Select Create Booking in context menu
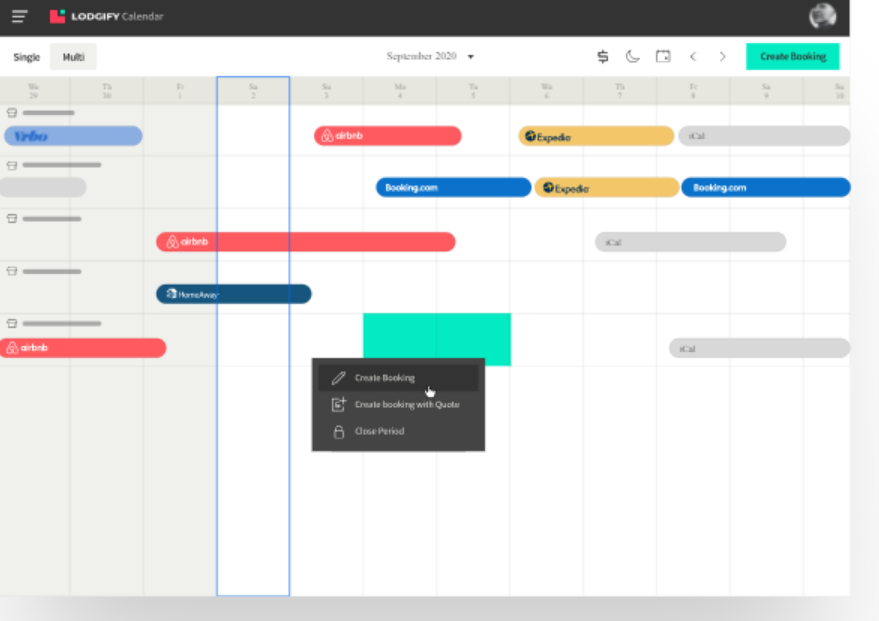Screen dimensions: 879x621 click(385, 378)
